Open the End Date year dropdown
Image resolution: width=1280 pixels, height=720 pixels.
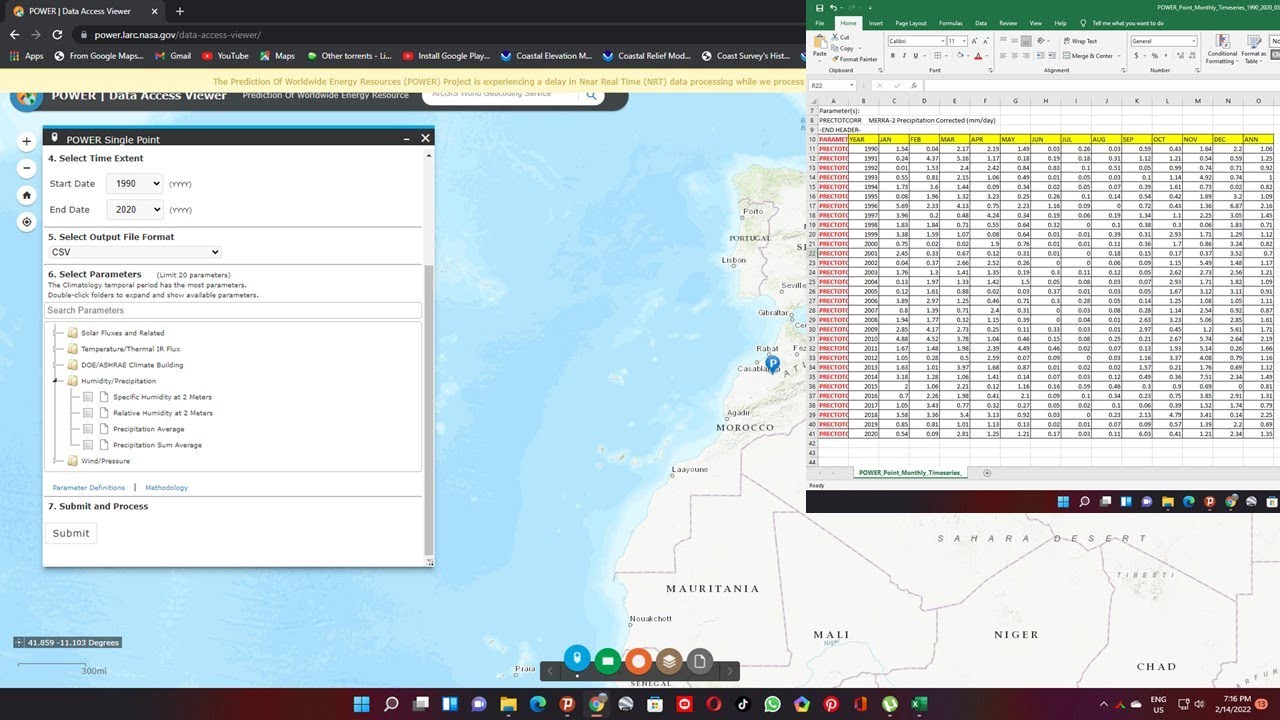[135, 210]
